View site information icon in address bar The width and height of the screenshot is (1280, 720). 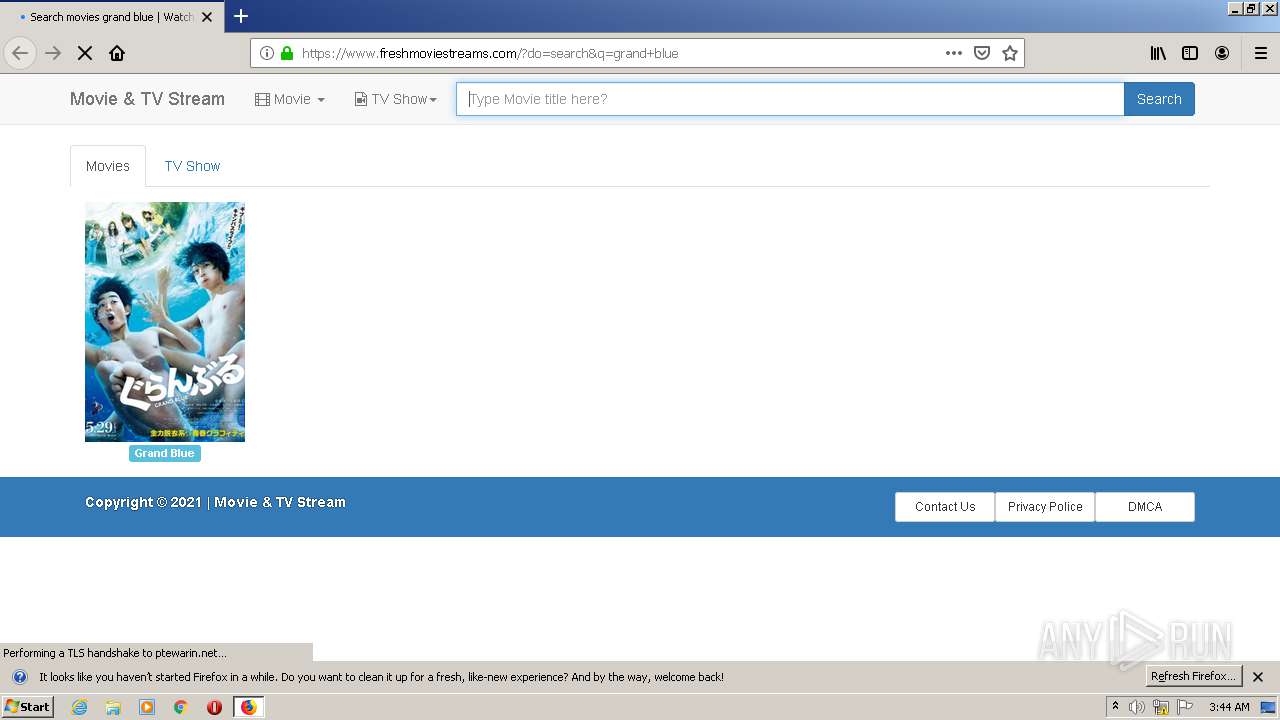click(x=267, y=53)
